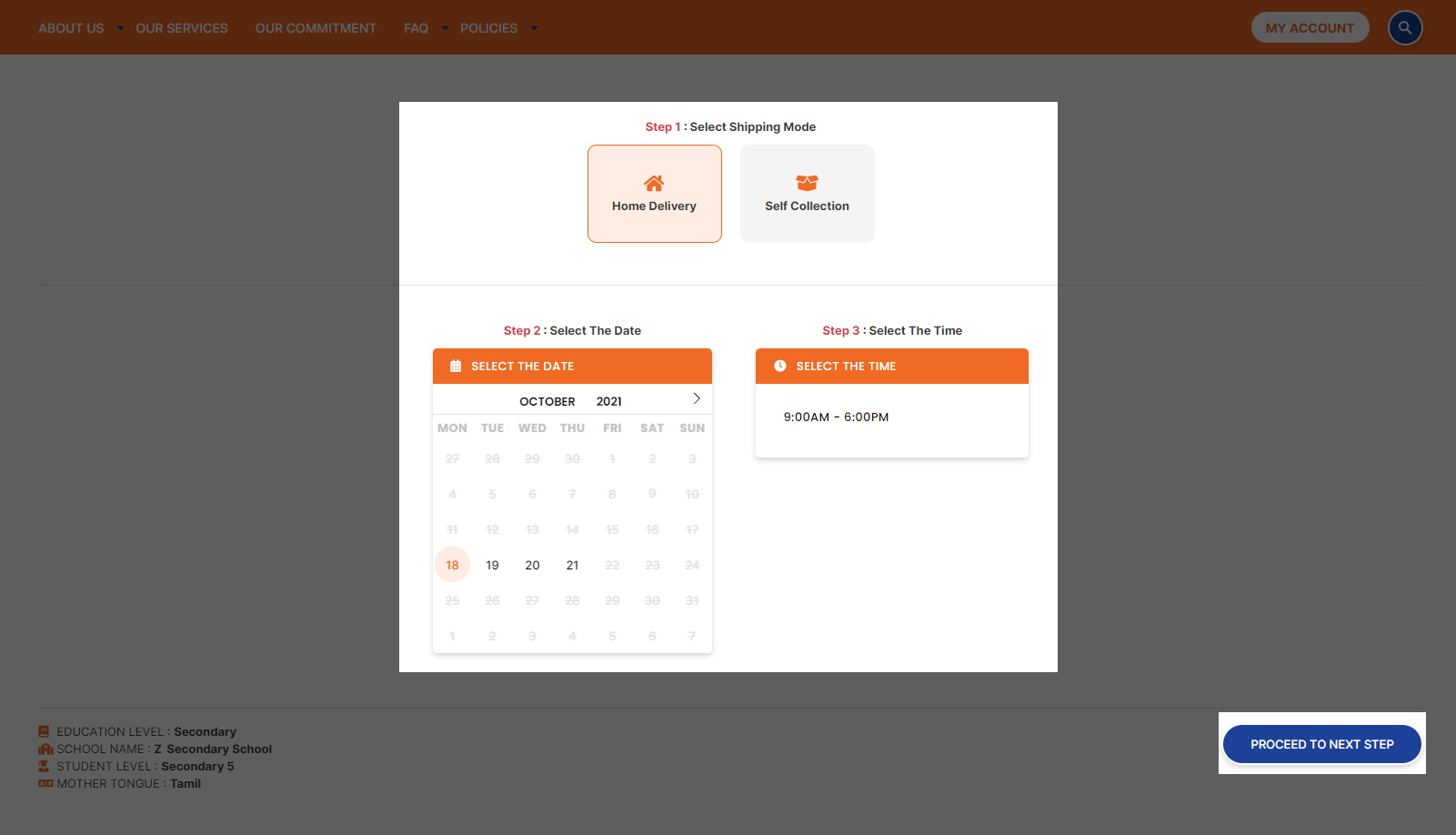Click the 'Secondary' value of Education Level
The height and width of the screenshot is (835, 1456).
pos(205,731)
